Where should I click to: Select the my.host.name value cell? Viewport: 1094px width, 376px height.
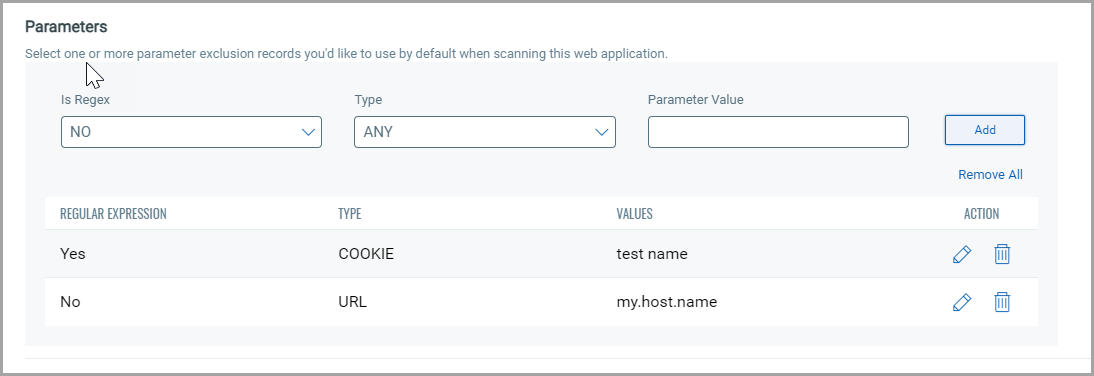[x=666, y=302]
